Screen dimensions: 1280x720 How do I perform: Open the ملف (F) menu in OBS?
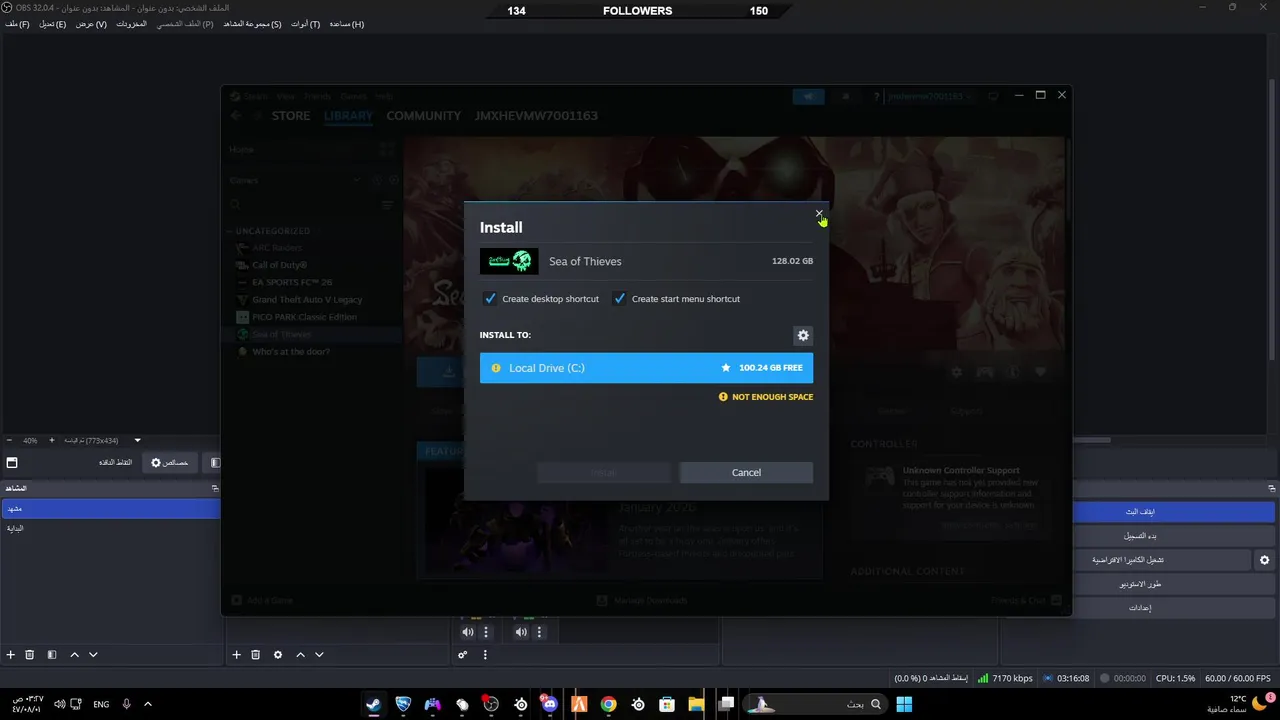coord(17,24)
